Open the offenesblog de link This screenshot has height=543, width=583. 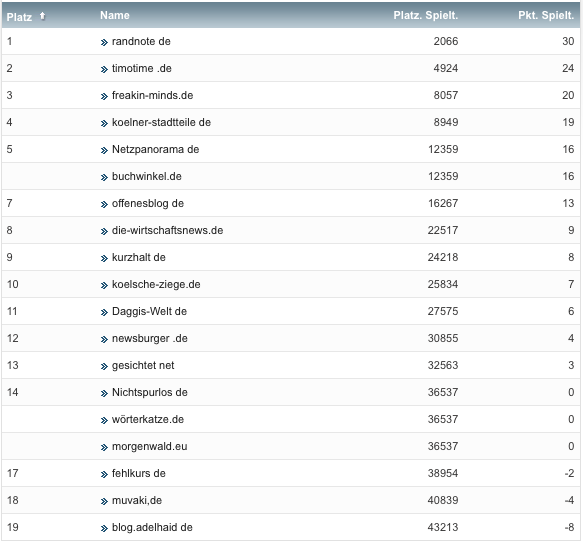(148, 203)
